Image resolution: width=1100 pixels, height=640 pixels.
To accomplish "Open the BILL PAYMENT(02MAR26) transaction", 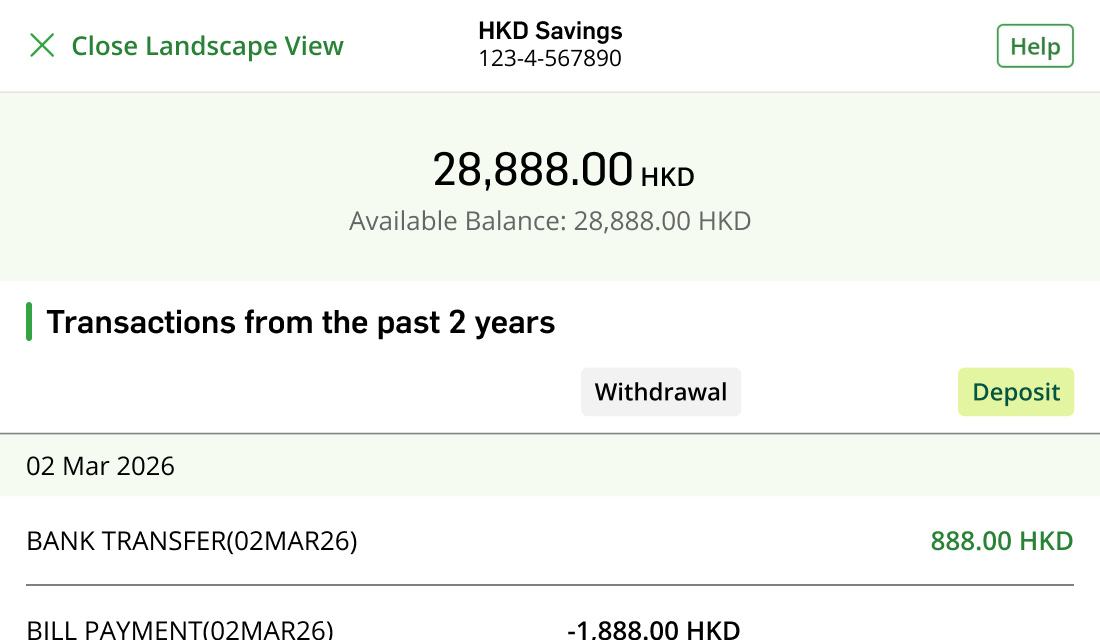I will pos(180,630).
